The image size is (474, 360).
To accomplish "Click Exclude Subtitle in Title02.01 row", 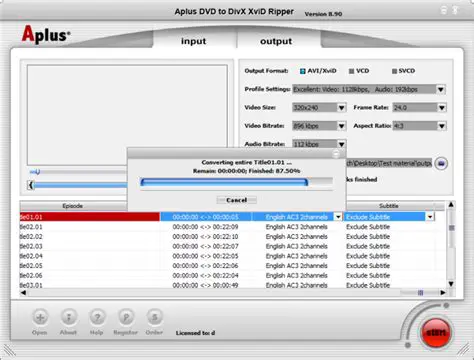I will pyautogui.click(x=368, y=227).
